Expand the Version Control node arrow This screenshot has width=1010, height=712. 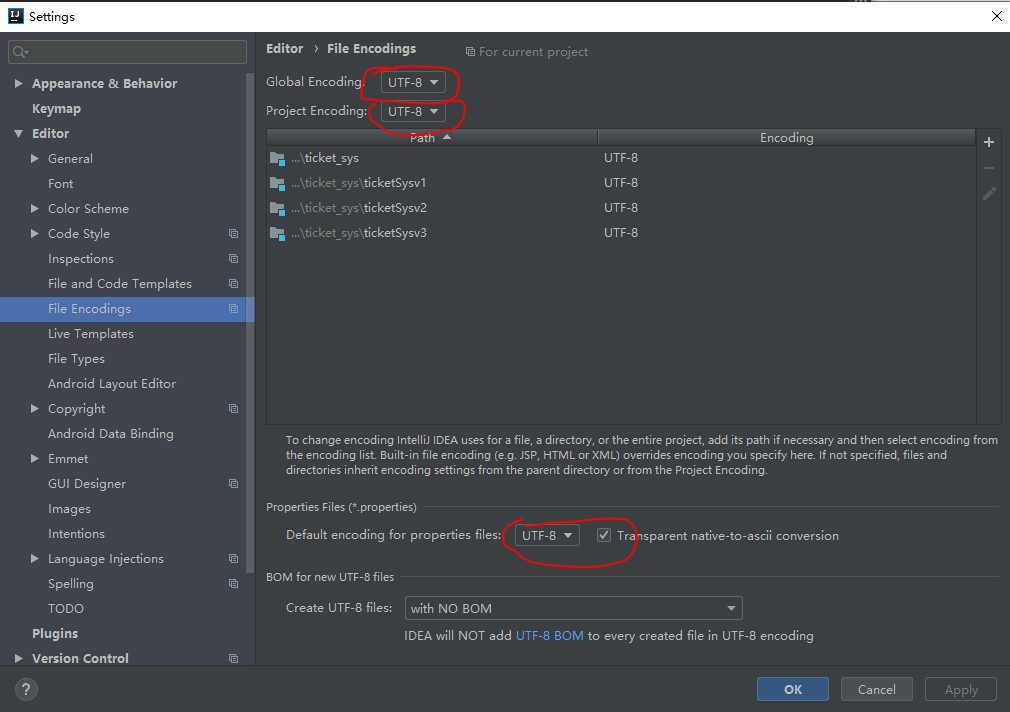pyautogui.click(x=19, y=659)
